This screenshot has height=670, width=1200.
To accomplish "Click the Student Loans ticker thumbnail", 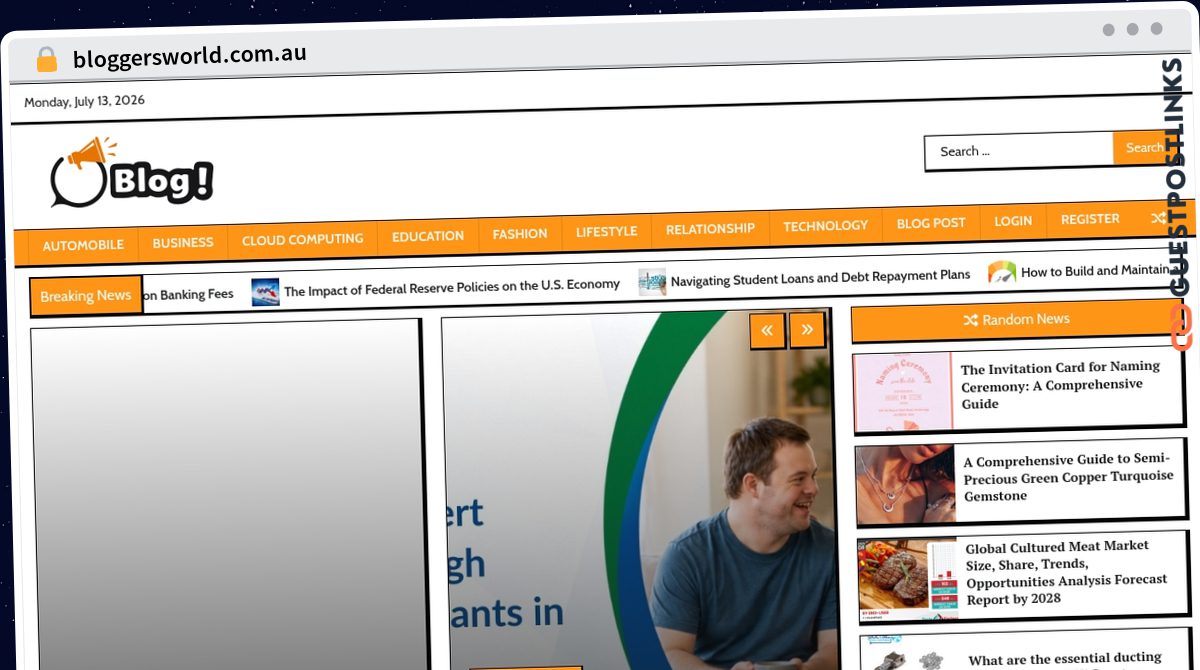I will click(652, 282).
